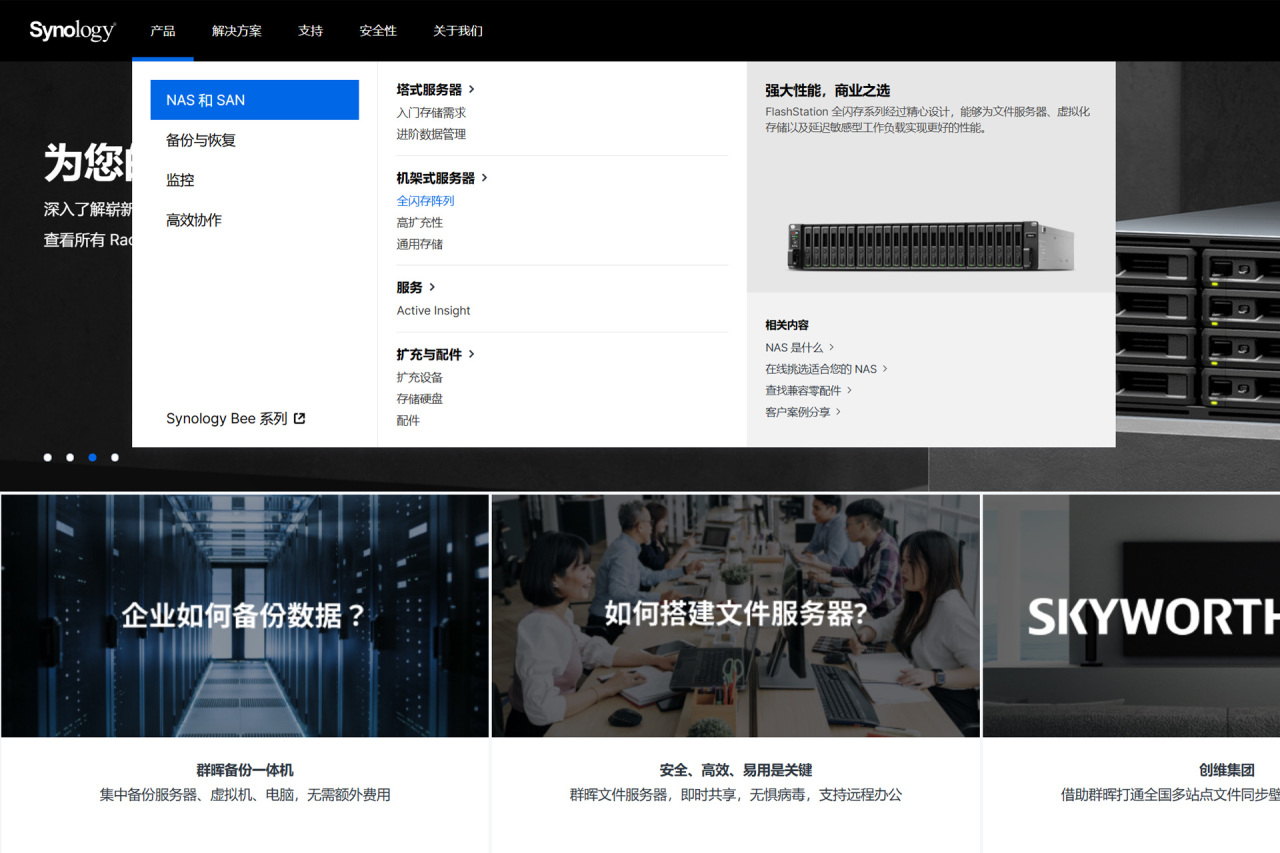Image resolution: width=1280 pixels, height=853 pixels.
Task: Select the first carousel dot
Action: [x=47, y=457]
